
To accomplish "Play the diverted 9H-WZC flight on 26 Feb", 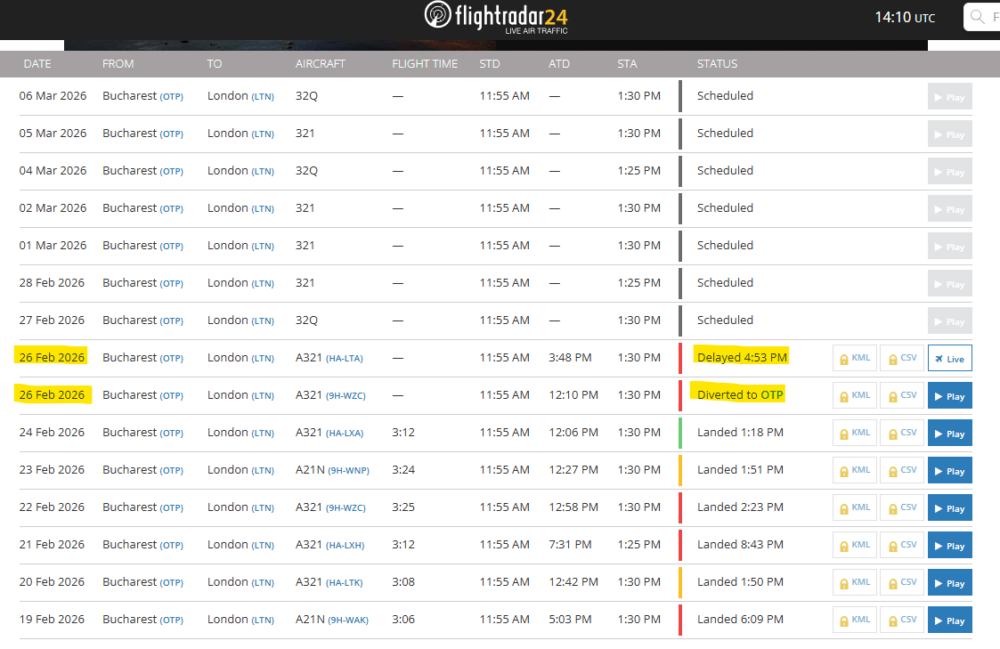I will 949,396.
